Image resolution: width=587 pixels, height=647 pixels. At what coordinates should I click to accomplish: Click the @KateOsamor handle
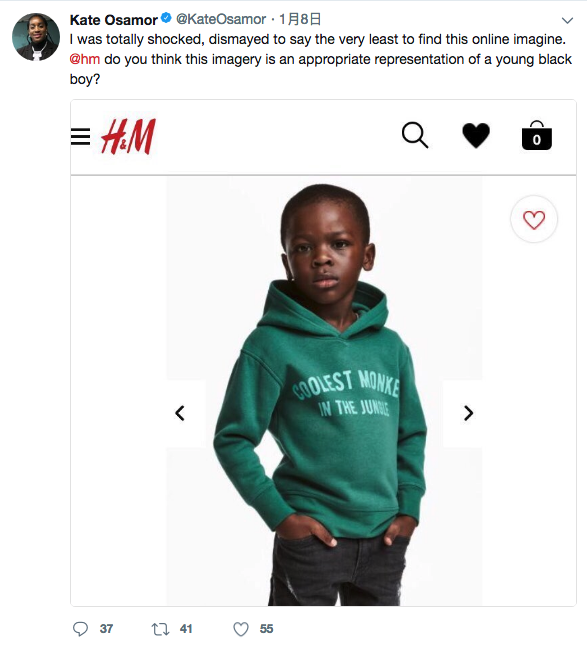point(221,19)
